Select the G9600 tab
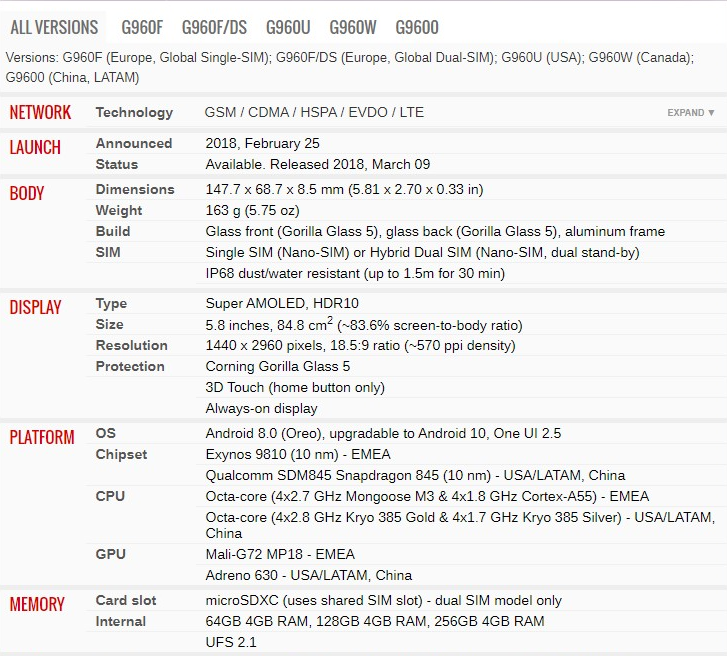The height and width of the screenshot is (656, 727). point(417,27)
